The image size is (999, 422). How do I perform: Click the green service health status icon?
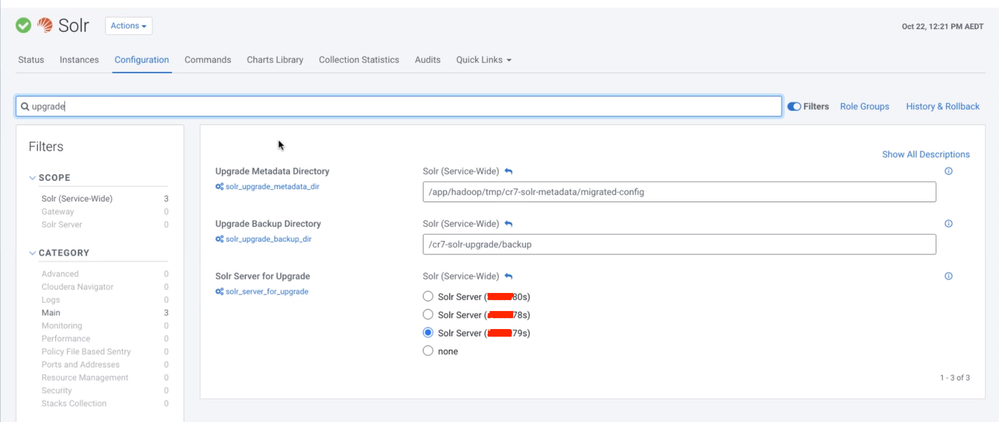click(23, 25)
